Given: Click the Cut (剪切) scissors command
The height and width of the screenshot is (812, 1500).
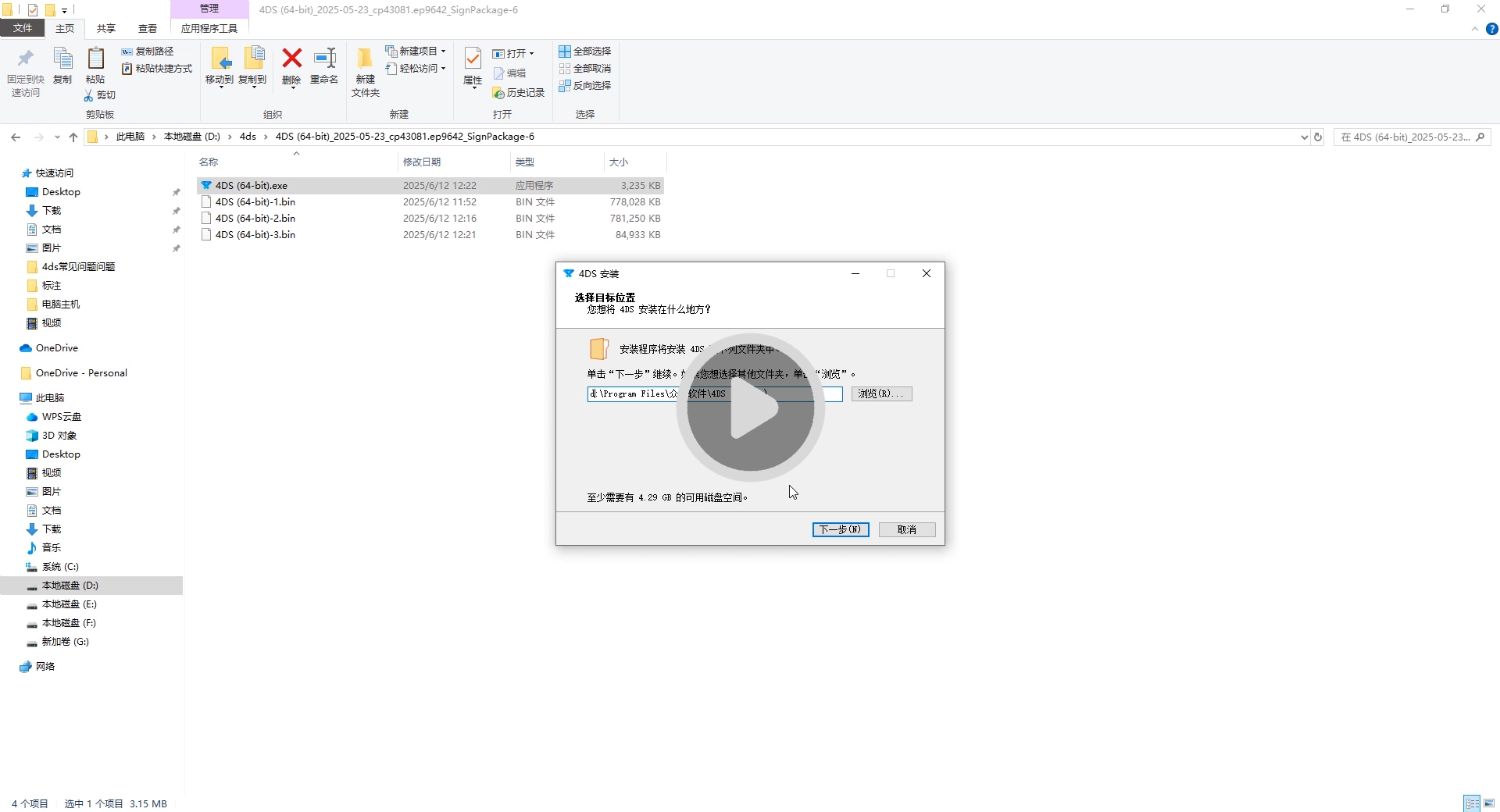Looking at the screenshot, I should 100,95.
